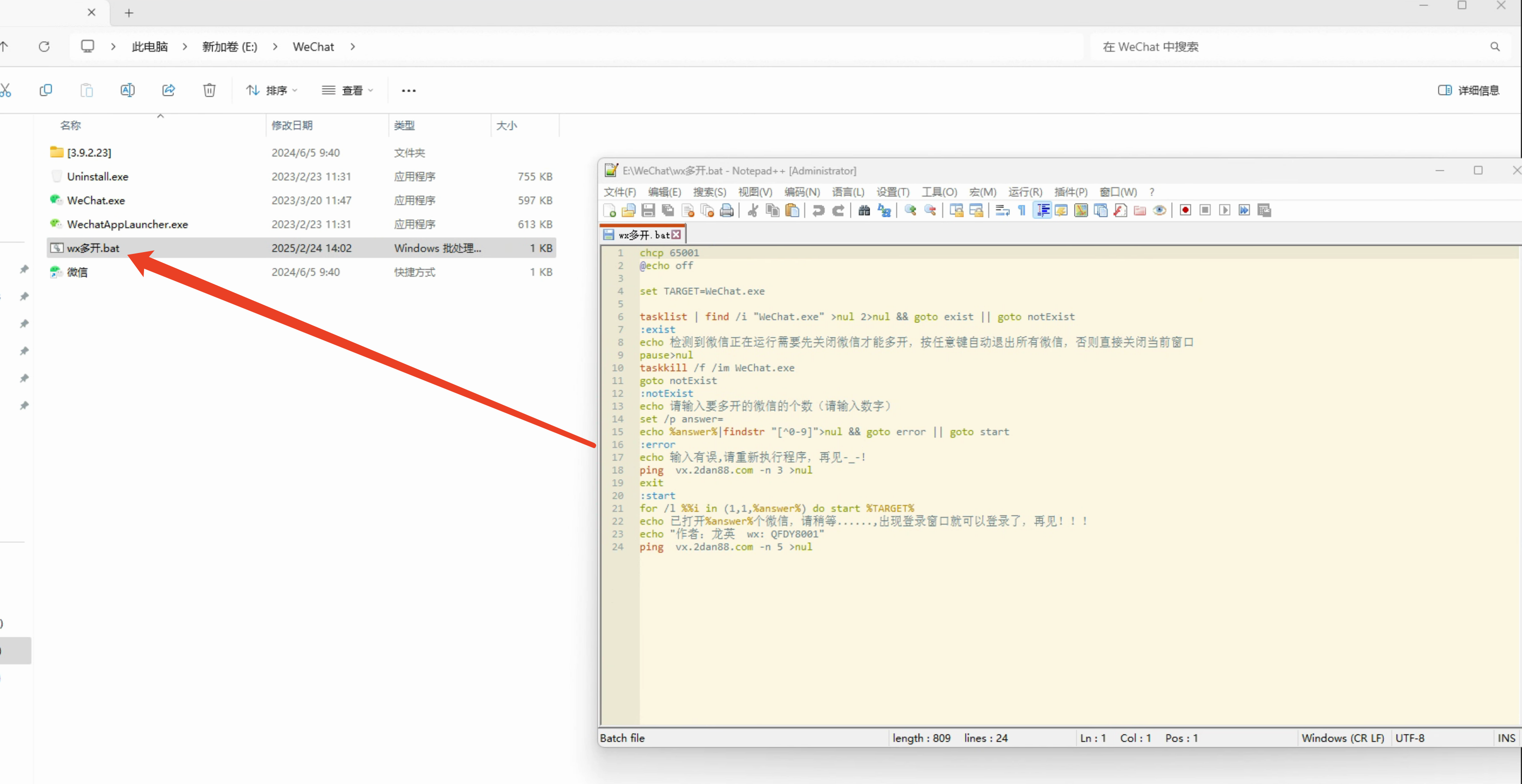This screenshot has width=1522, height=784.
Task: Toggle Word wrap in Notepad++ toolbar
Action: tap(1002, 210)
